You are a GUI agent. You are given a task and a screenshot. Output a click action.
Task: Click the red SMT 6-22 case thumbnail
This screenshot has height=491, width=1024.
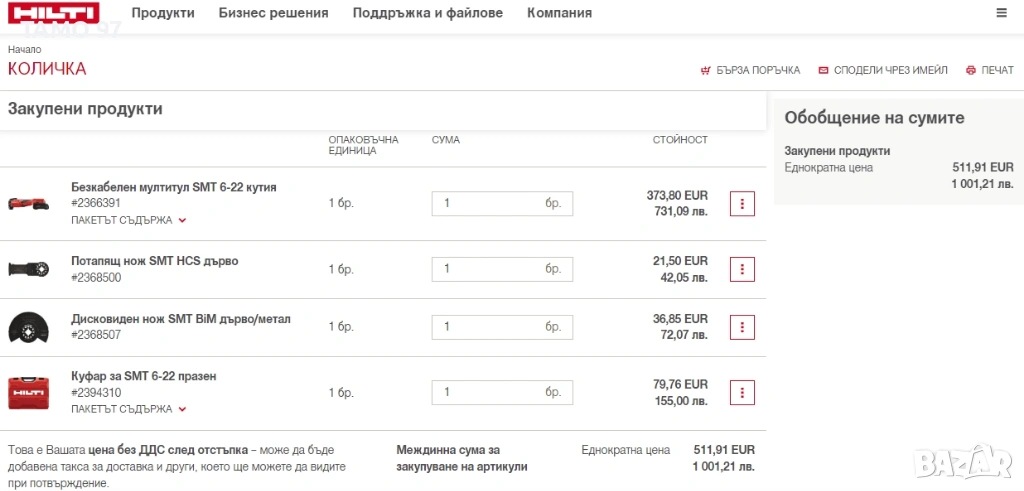coord(28,392)
